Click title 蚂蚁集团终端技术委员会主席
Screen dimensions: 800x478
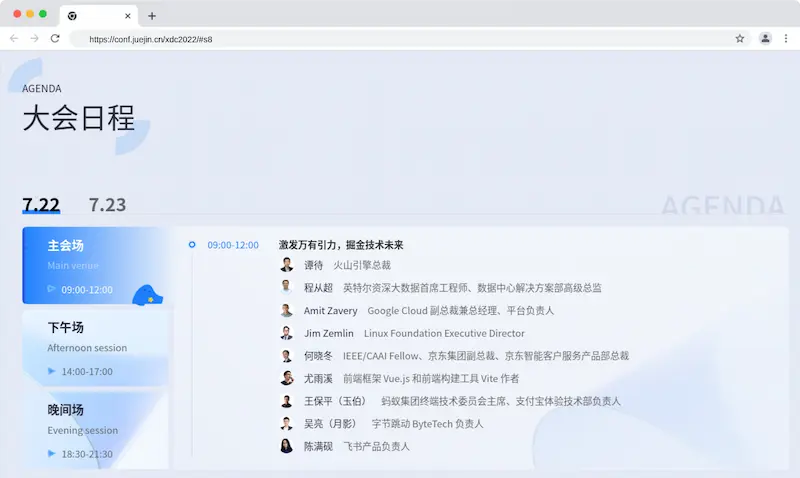pos(444,401)
